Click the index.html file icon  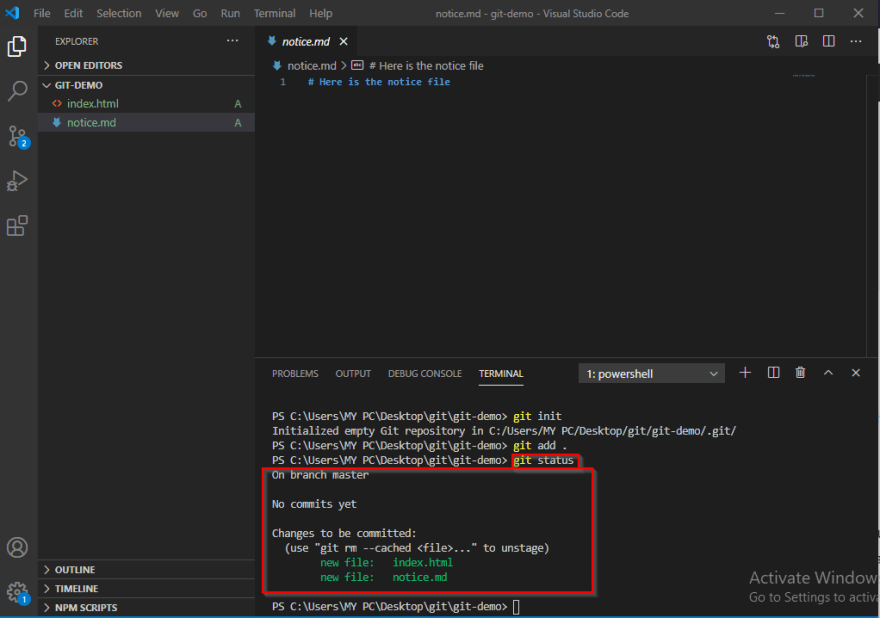(57, 103)
